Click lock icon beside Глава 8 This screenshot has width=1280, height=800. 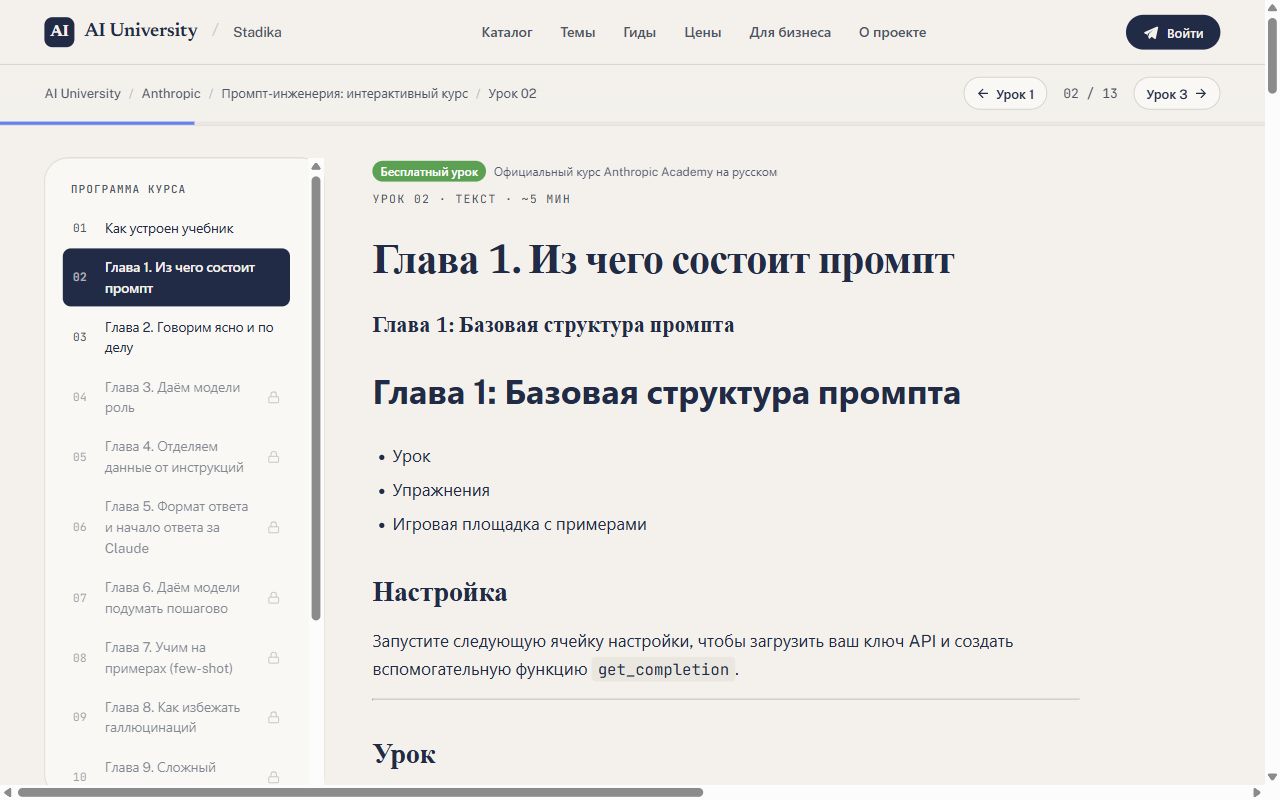[274, 717]
